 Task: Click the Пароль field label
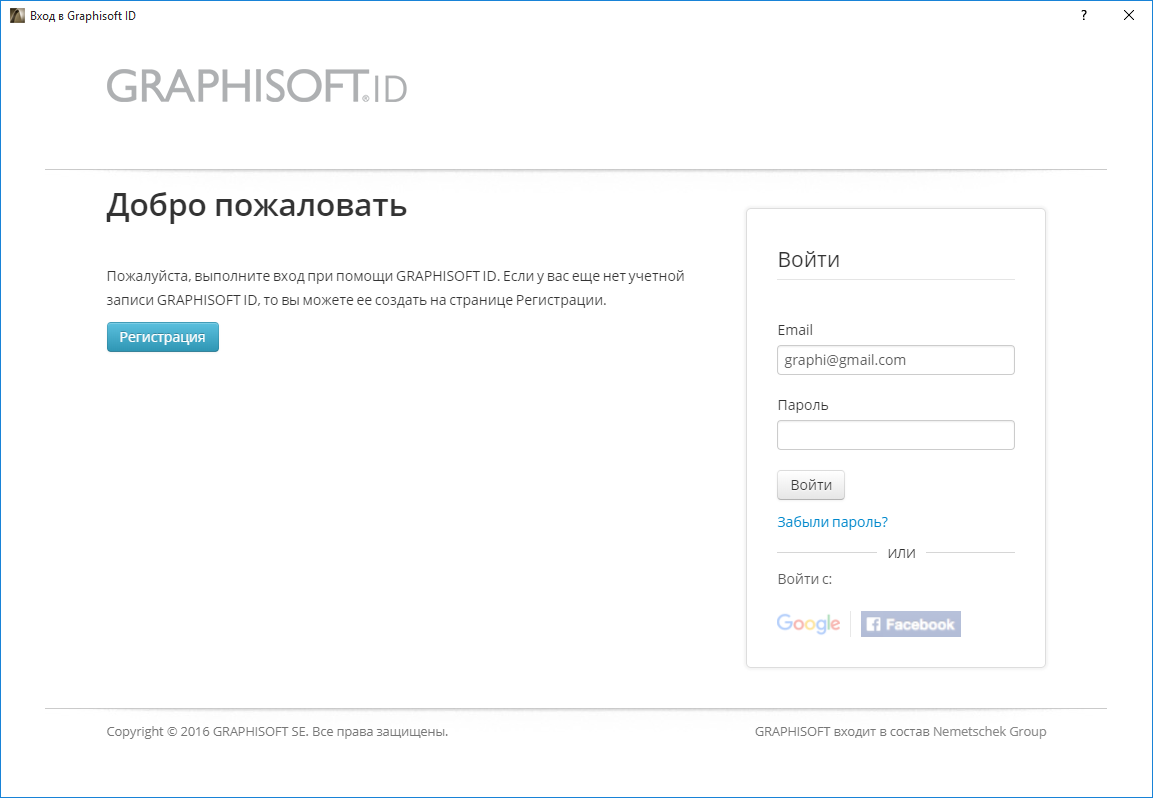tap(802, 405)
